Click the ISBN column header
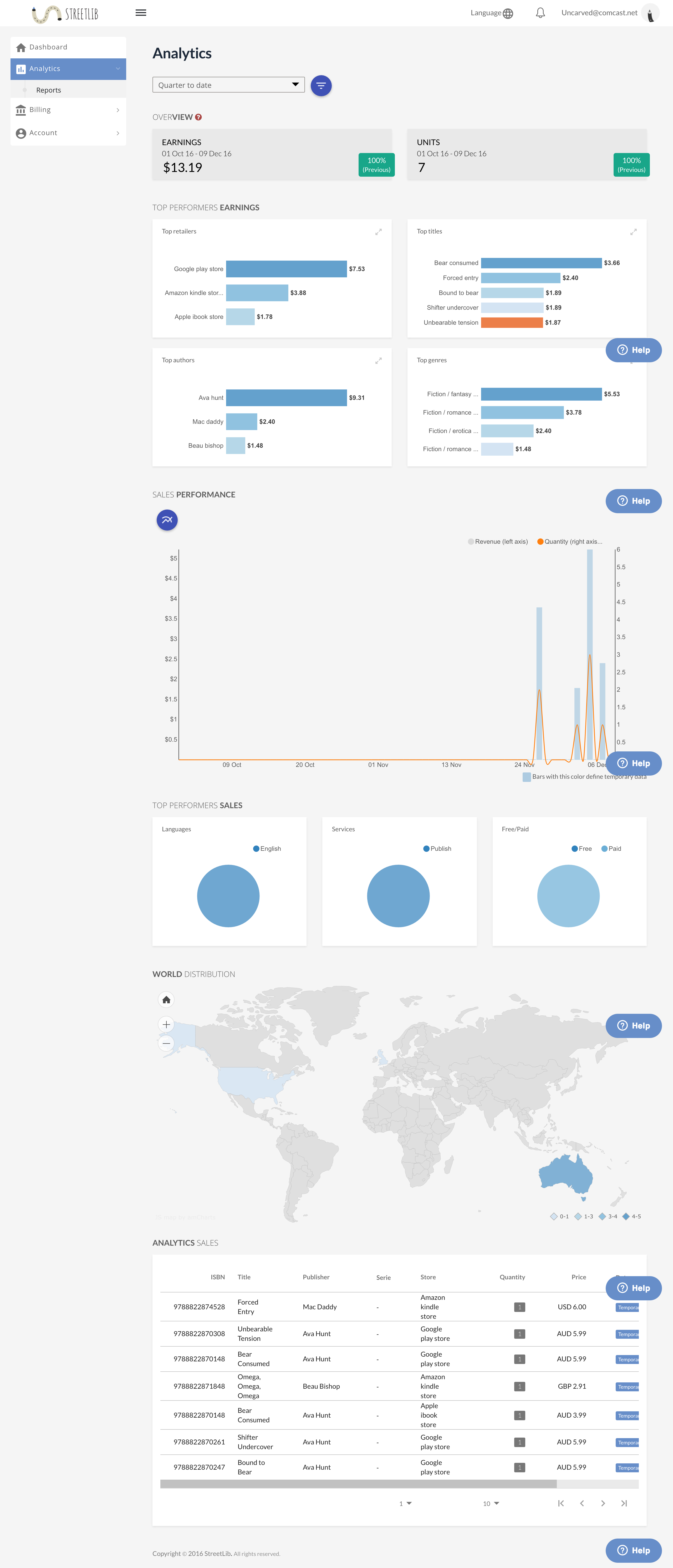Screen dimensions: 673x1568 (x=218, y=1277)
